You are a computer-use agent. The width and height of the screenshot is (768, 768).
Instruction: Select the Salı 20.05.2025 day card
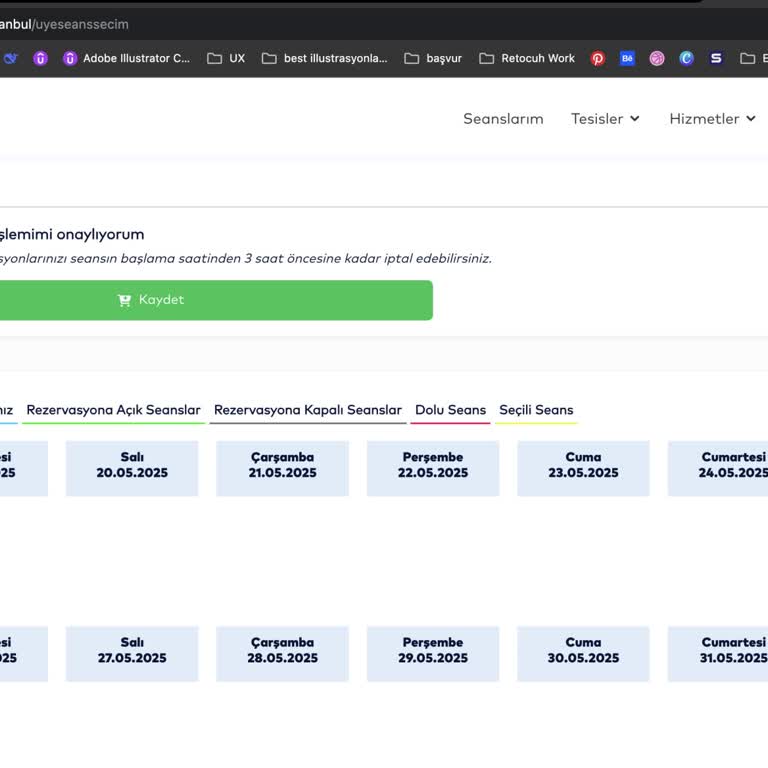132,468
